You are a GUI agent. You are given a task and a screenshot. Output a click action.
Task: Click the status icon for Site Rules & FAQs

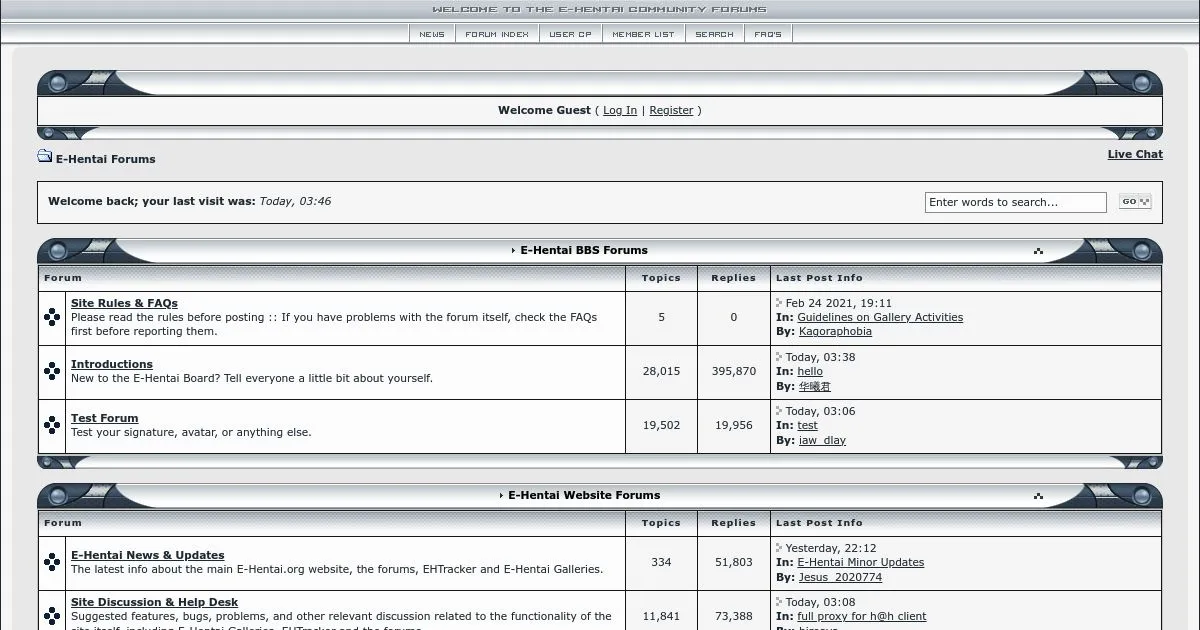click(52, 318)
